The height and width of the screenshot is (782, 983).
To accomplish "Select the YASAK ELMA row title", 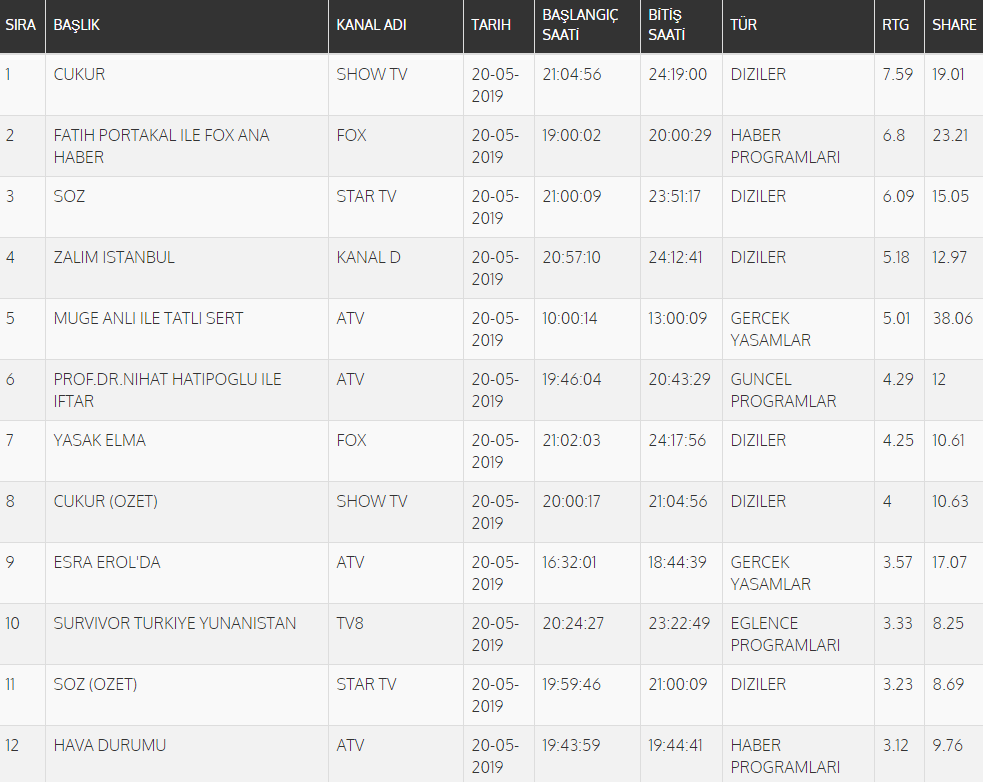I will pos(99,440).
